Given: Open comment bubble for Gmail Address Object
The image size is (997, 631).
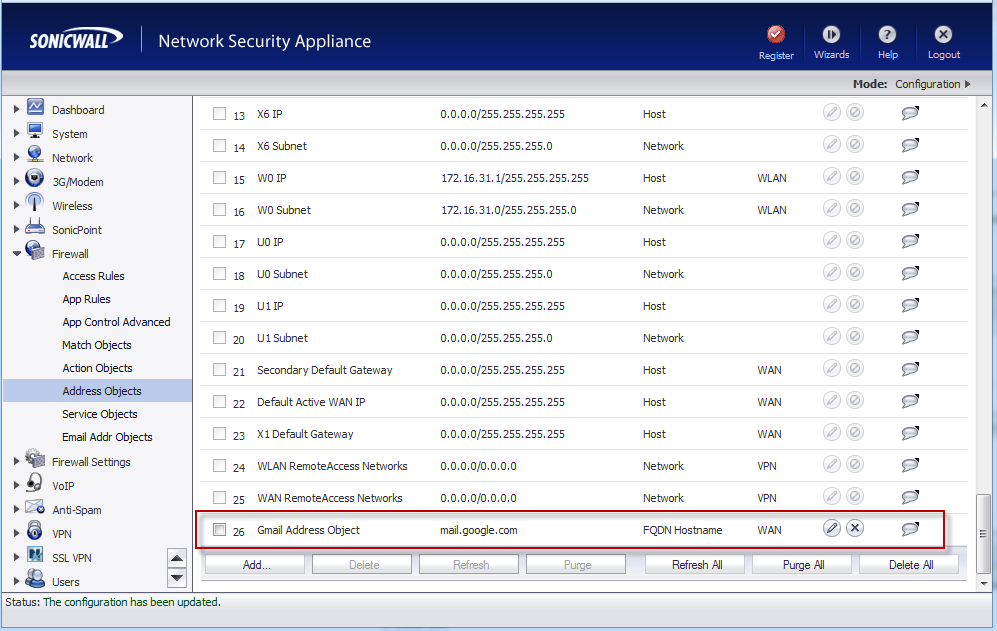Looking at the screenshot, I should [911, 529].
